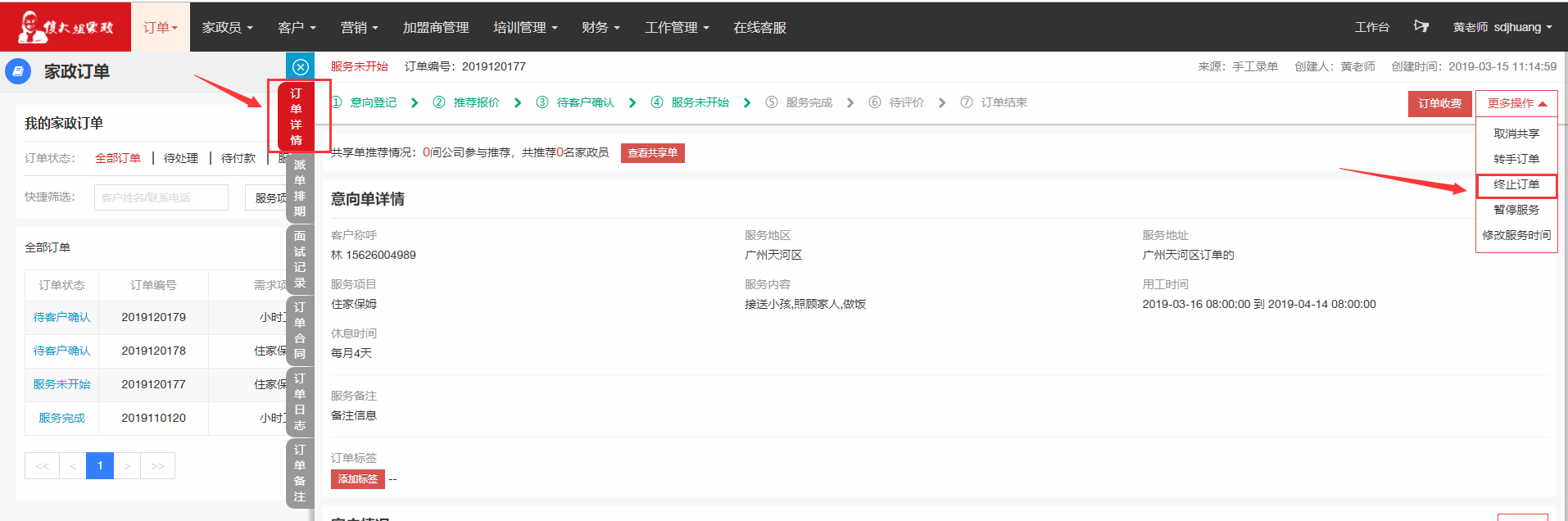Viewport: 1568px width, 521px height.
Task: Open the 订单 dropdown menu
Action: click(161, 27)
